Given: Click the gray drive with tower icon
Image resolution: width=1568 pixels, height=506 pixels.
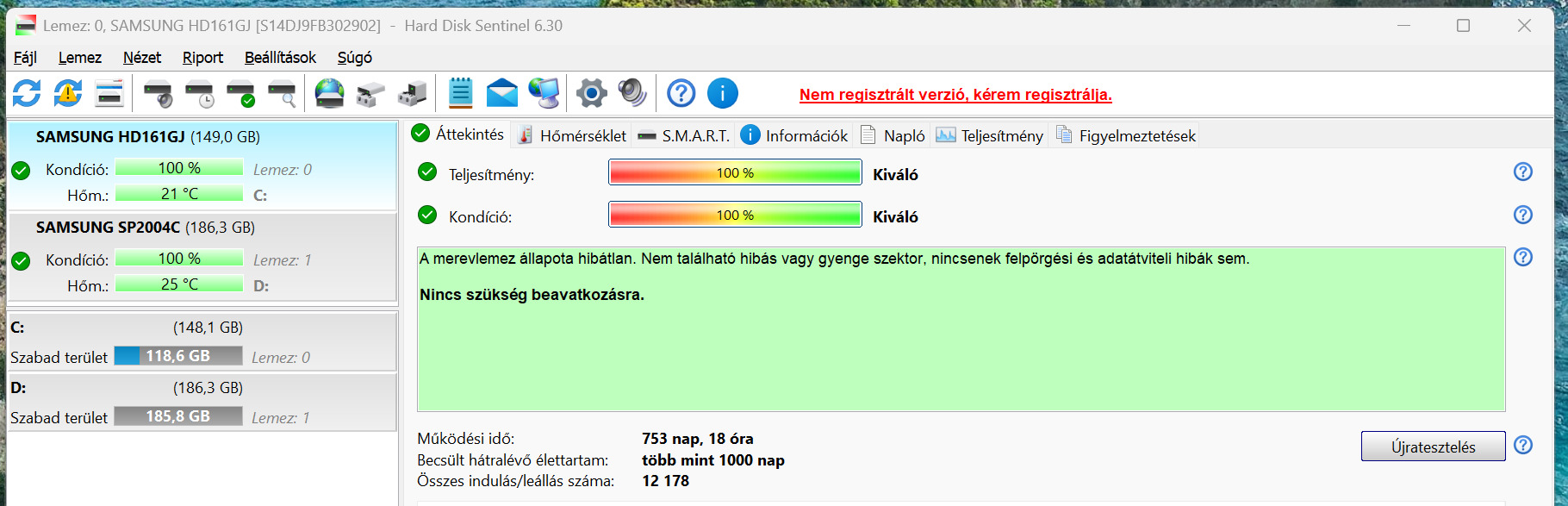Looking at the screenshot, I should click(412, 93).
